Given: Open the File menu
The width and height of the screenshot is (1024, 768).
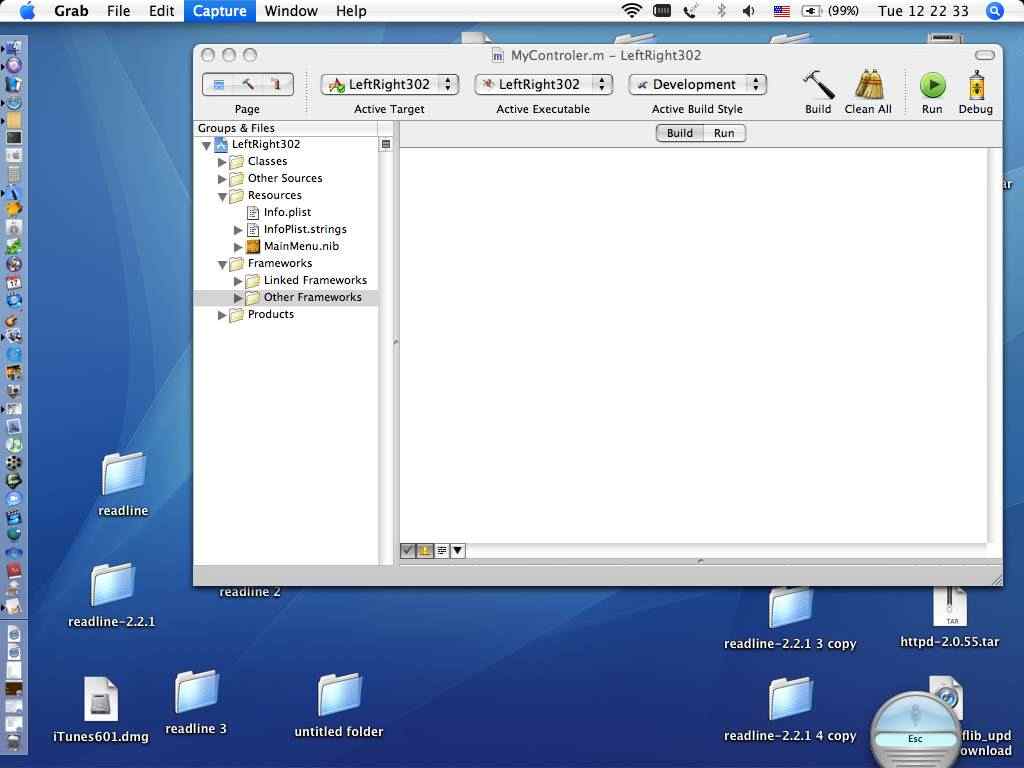Looking at the screenshot, I should point(118,10).
